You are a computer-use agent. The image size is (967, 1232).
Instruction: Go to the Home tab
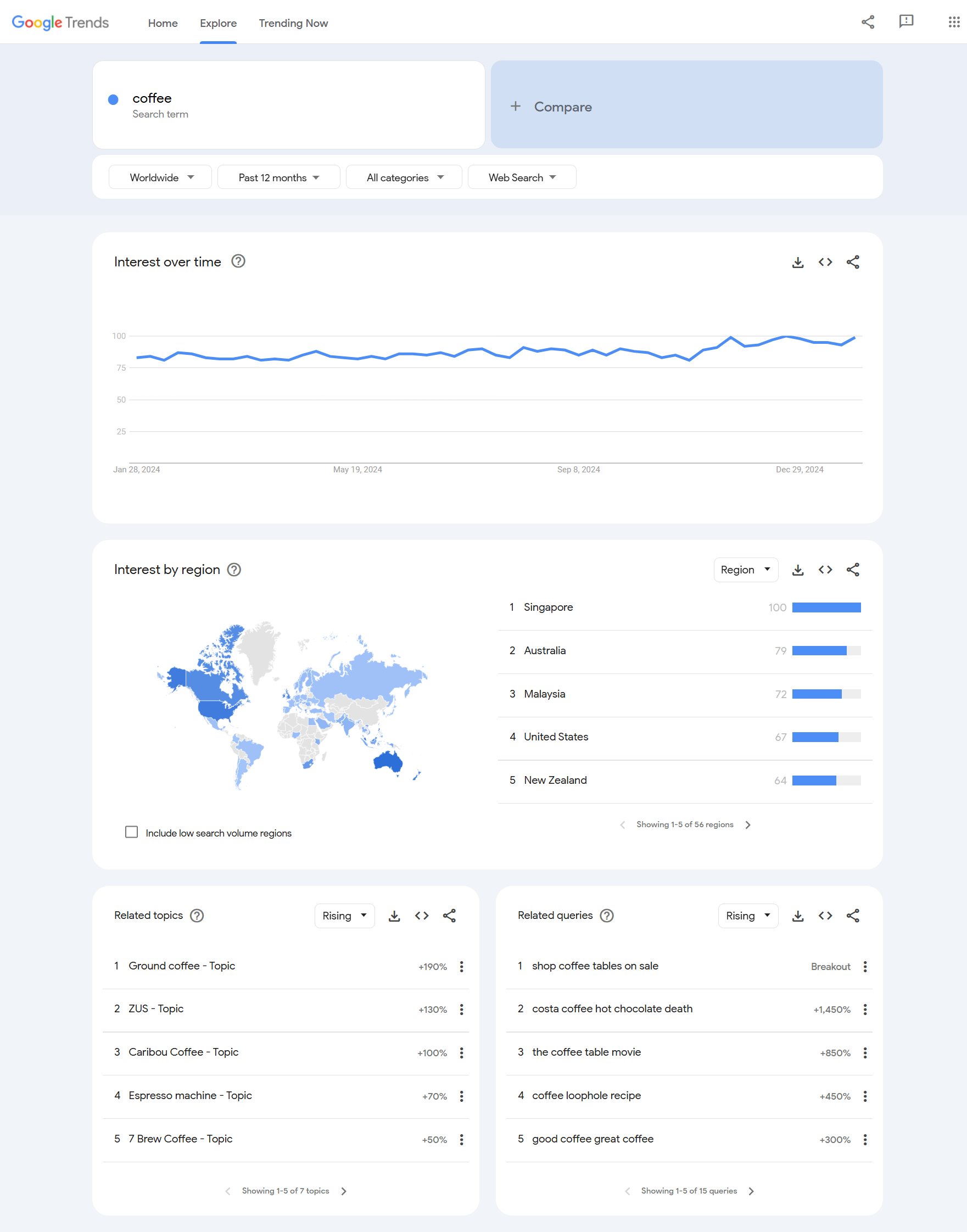[163, 23]
